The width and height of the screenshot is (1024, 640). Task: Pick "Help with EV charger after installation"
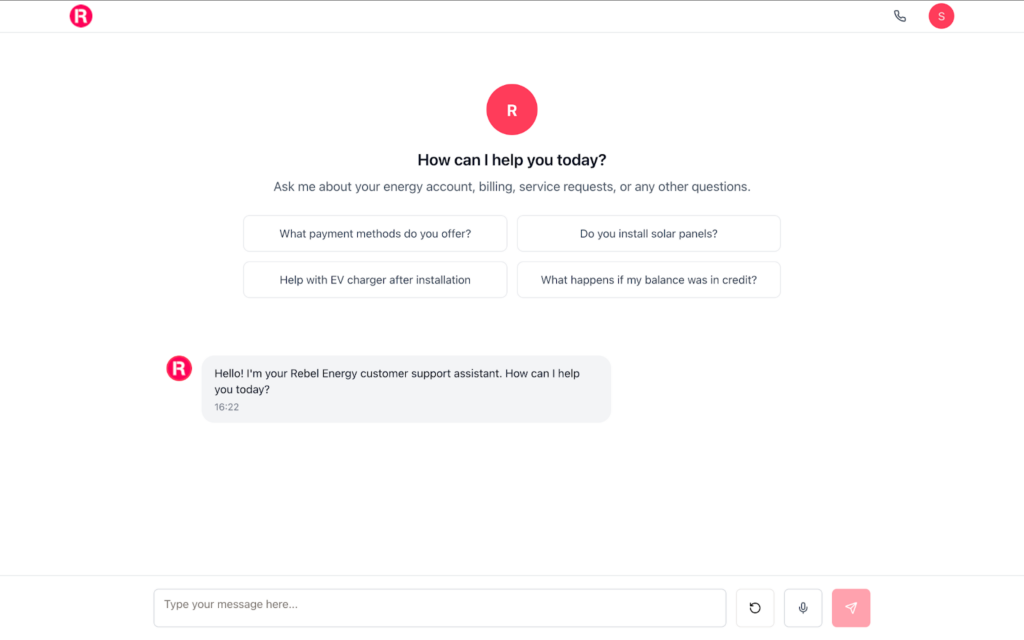[x=375, y=280]
